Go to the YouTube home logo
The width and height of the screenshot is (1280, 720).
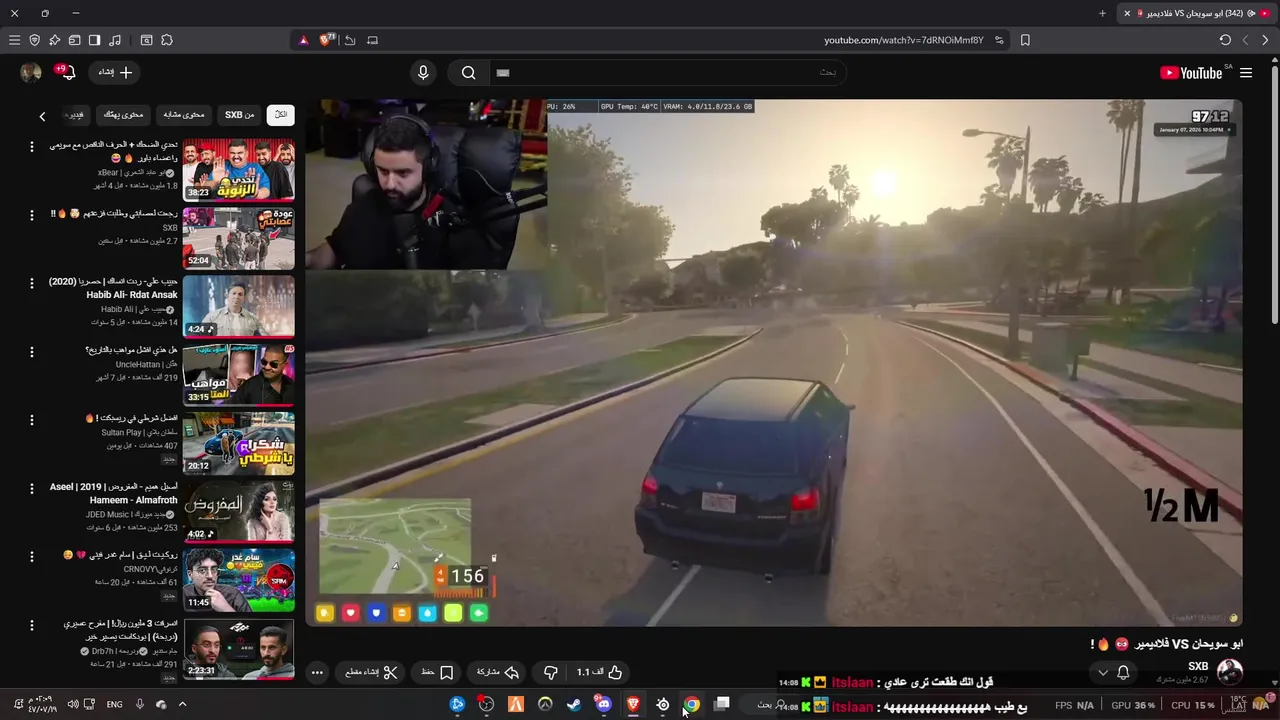pyautogui.click(x=1191, y=73)
